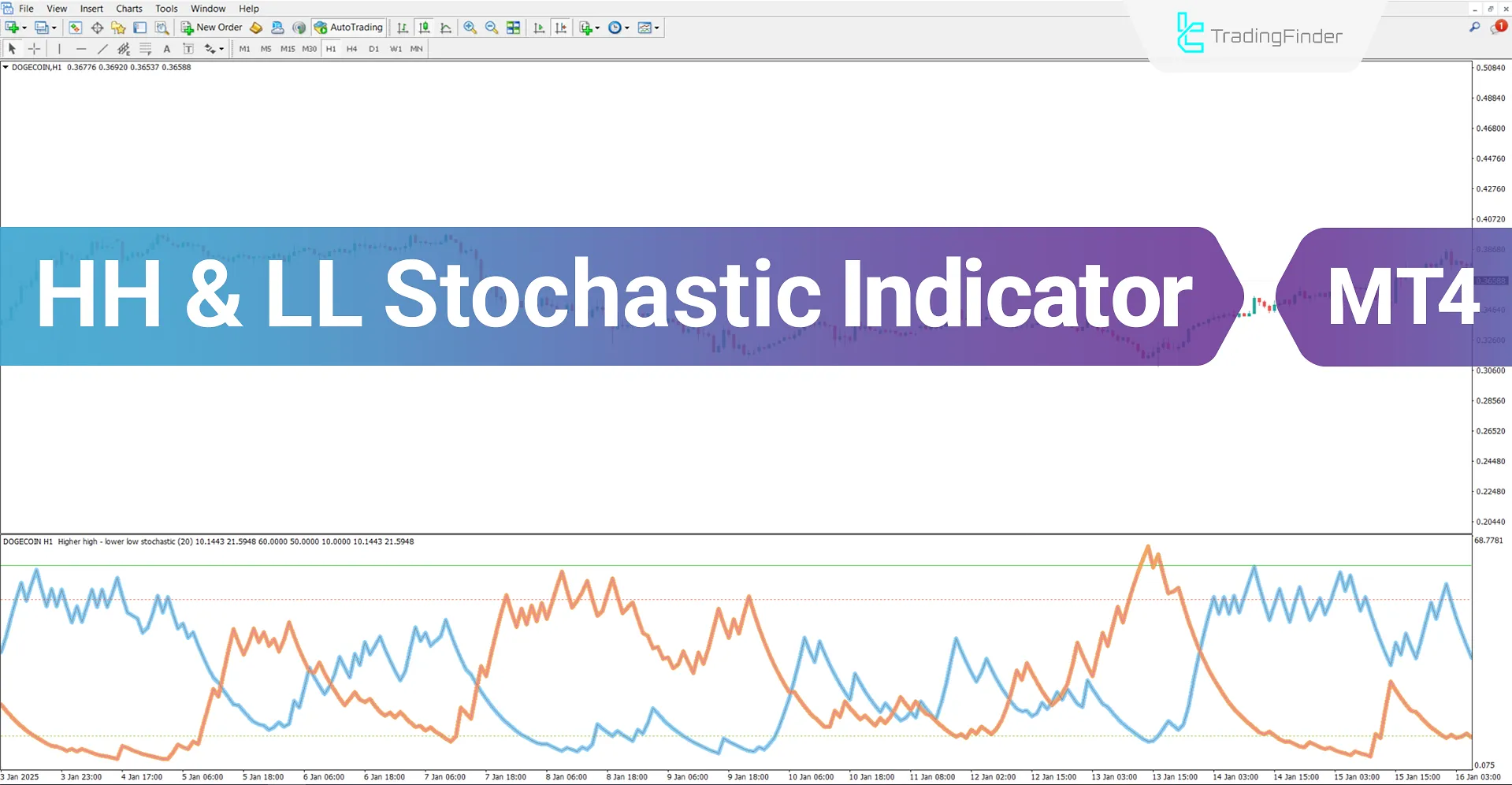This screenshot has width=1512, height=785.
Task: Click the search magnifier at top right
Action: (x=1475, y=27)
